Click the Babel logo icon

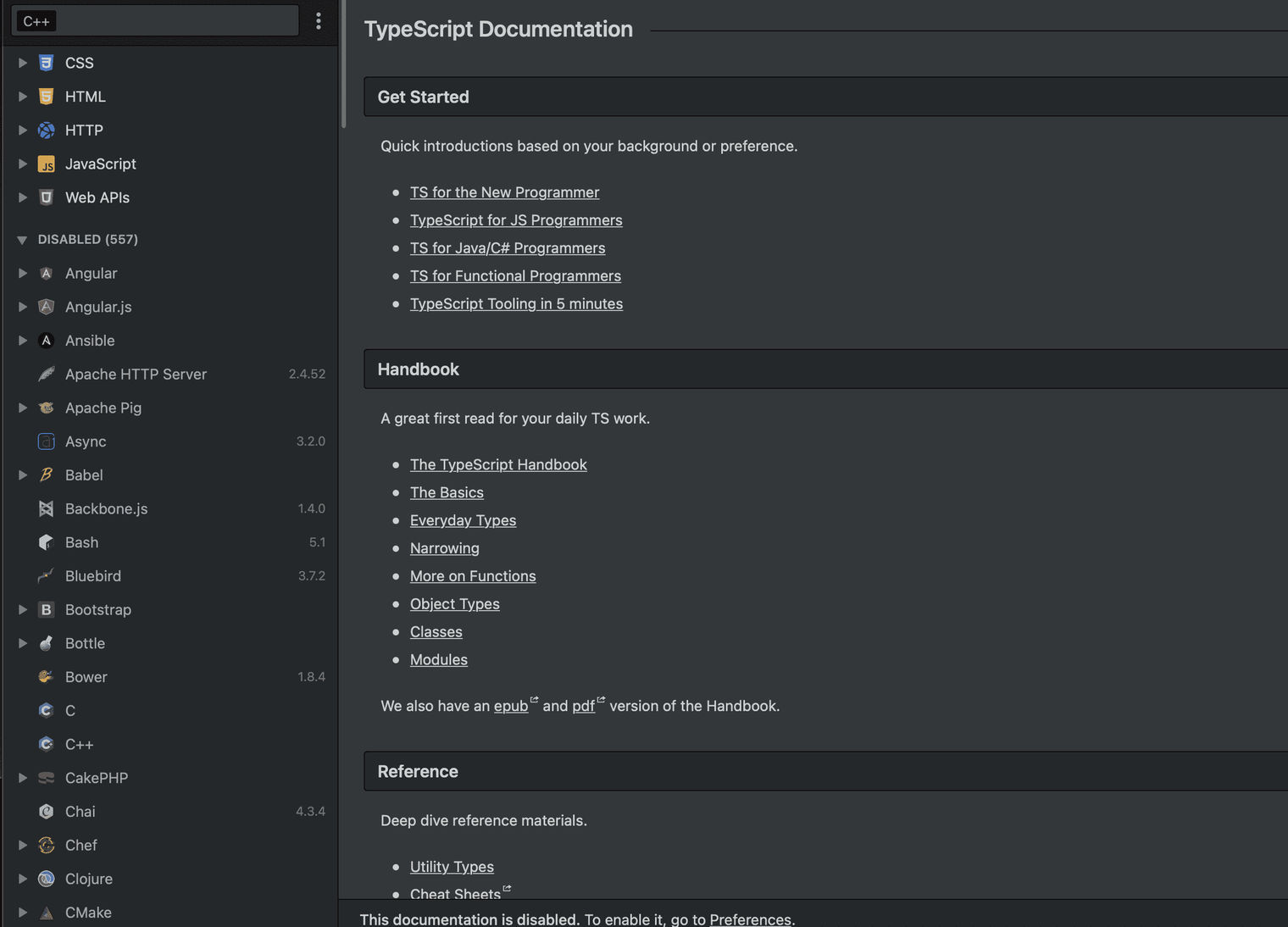coord(47,475)
